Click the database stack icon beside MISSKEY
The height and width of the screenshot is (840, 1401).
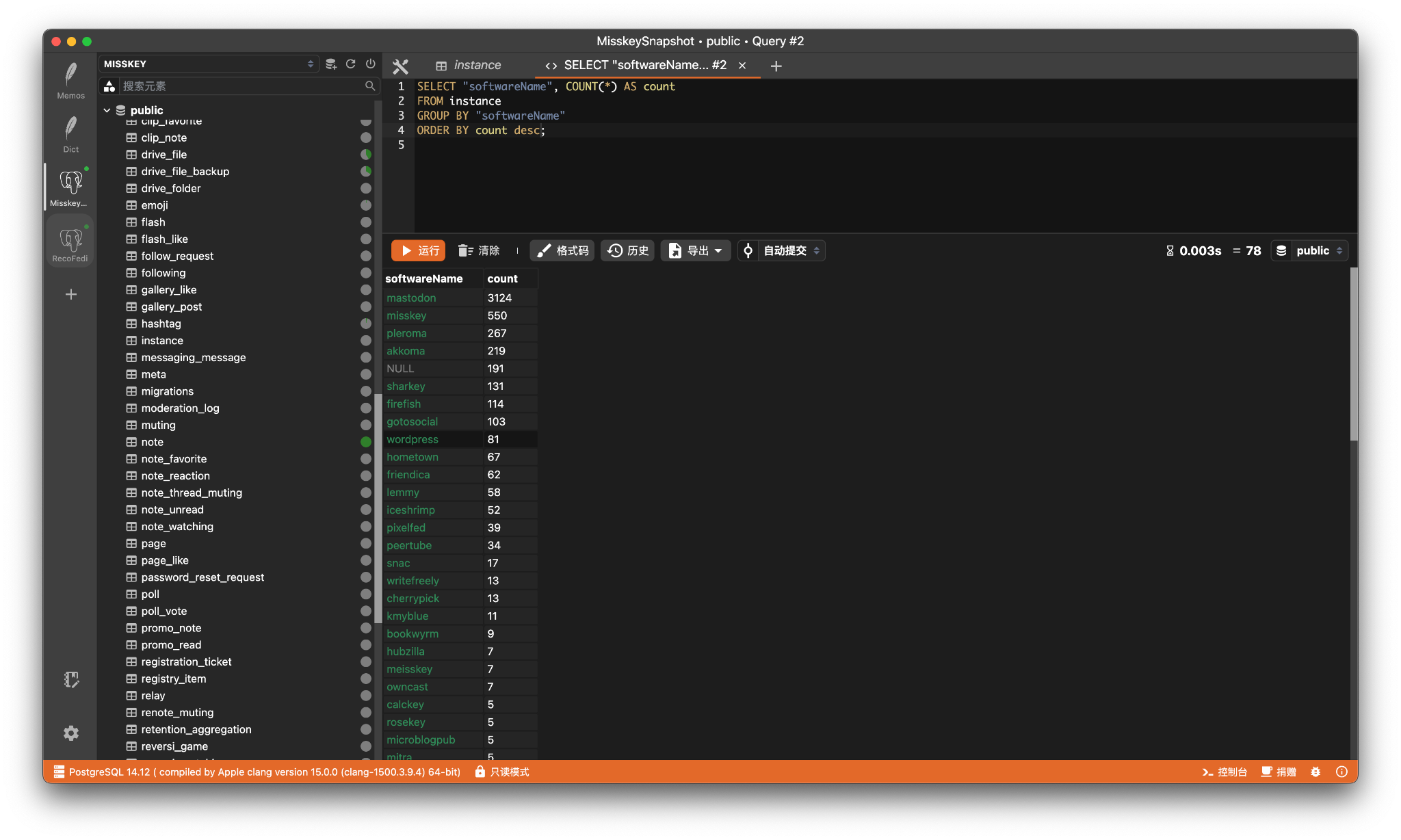click(x=331, y=64)
